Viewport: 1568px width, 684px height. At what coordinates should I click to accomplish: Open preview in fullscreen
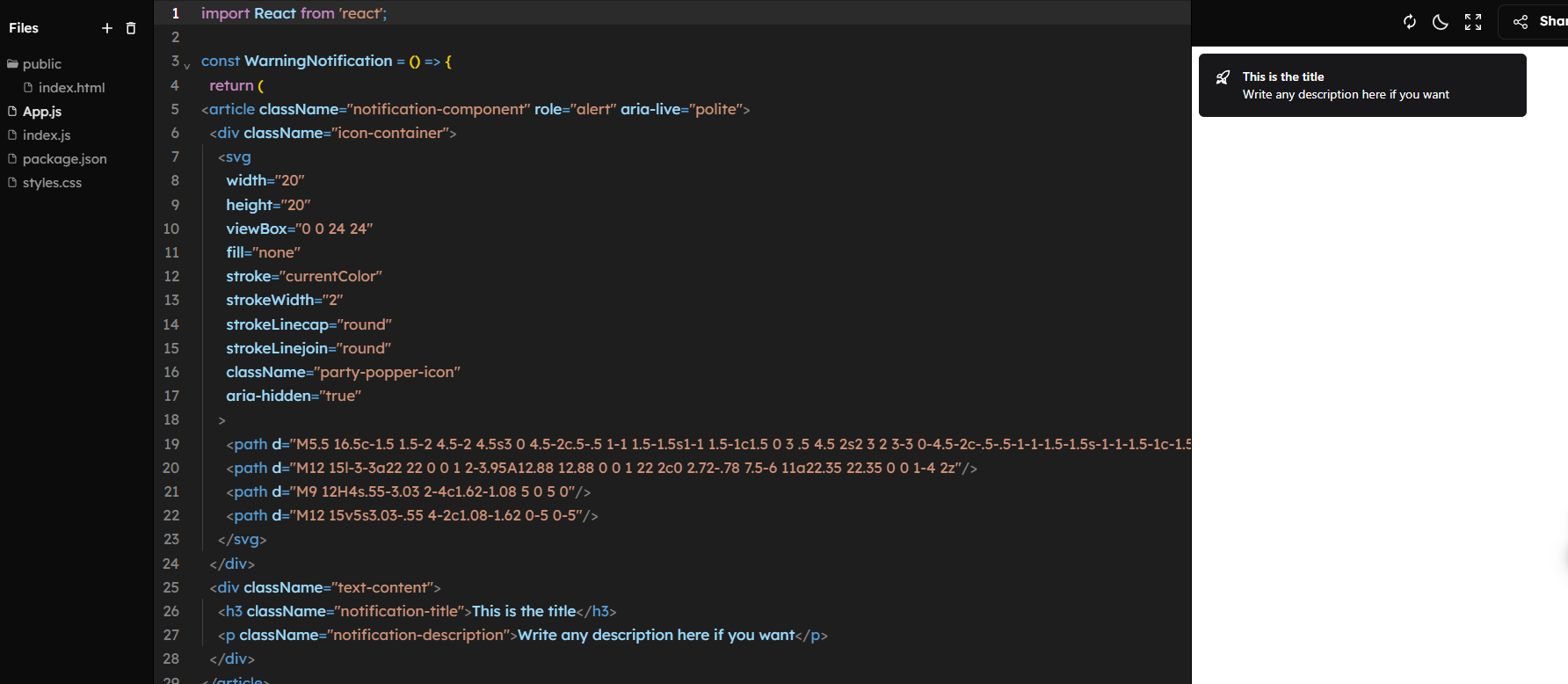coord(1473,22)
